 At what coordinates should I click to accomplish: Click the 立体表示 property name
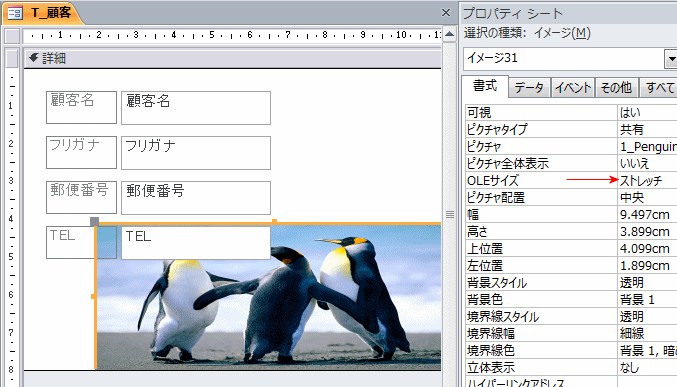541,368
